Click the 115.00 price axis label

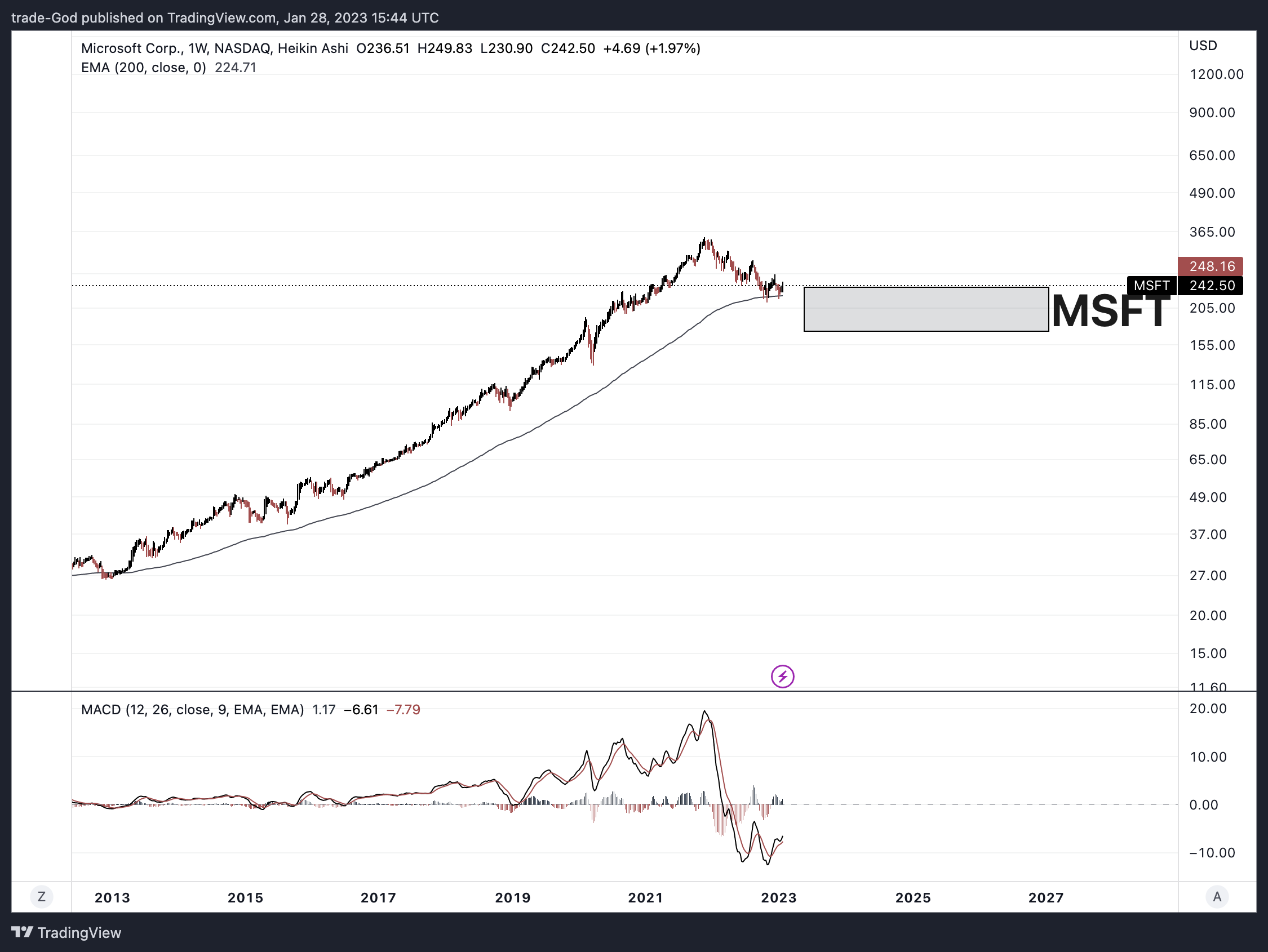click(x=1212, y=385)
